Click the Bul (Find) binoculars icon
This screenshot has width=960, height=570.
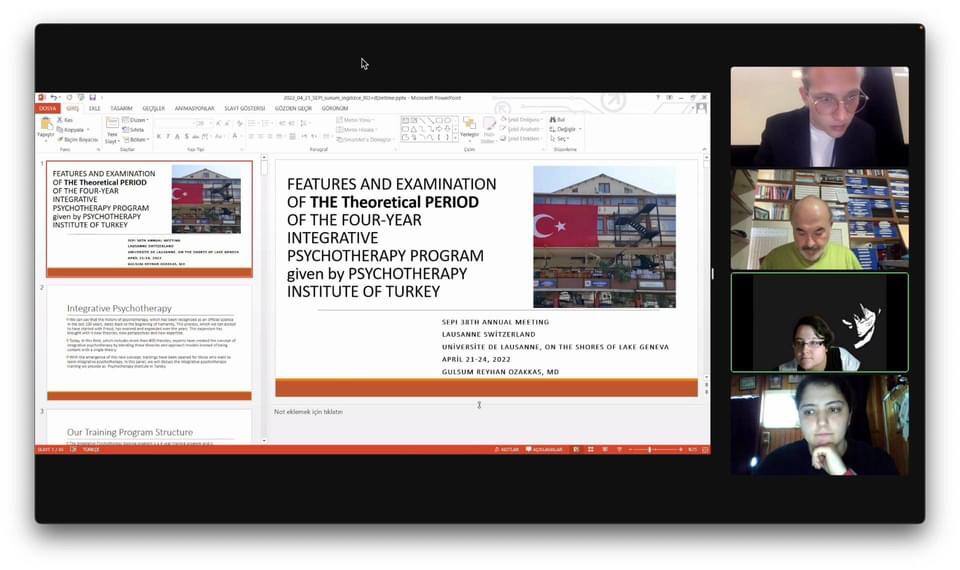pyautogui.click(x=553, y=119)
